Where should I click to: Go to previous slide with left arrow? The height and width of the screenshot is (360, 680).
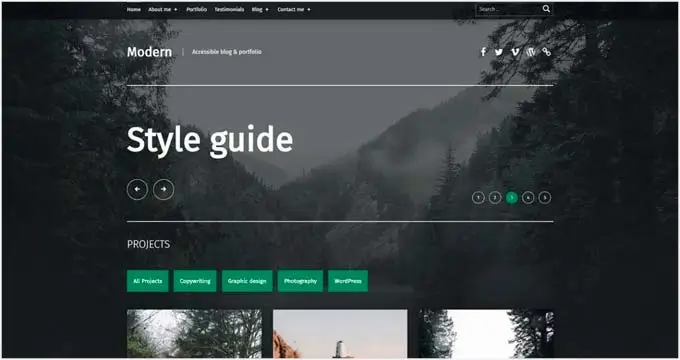[137, 189]
